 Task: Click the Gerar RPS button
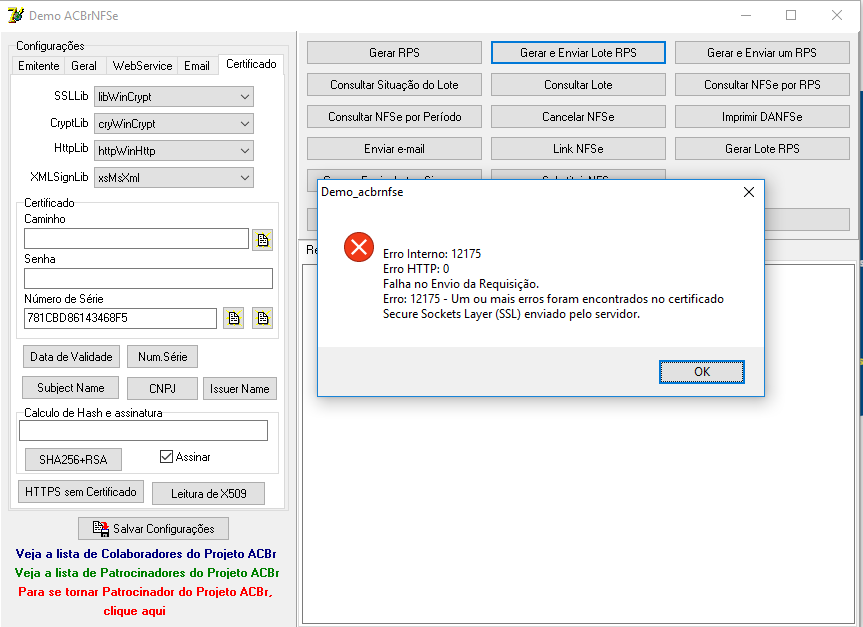pyautogui.click(x=394, y=53)
